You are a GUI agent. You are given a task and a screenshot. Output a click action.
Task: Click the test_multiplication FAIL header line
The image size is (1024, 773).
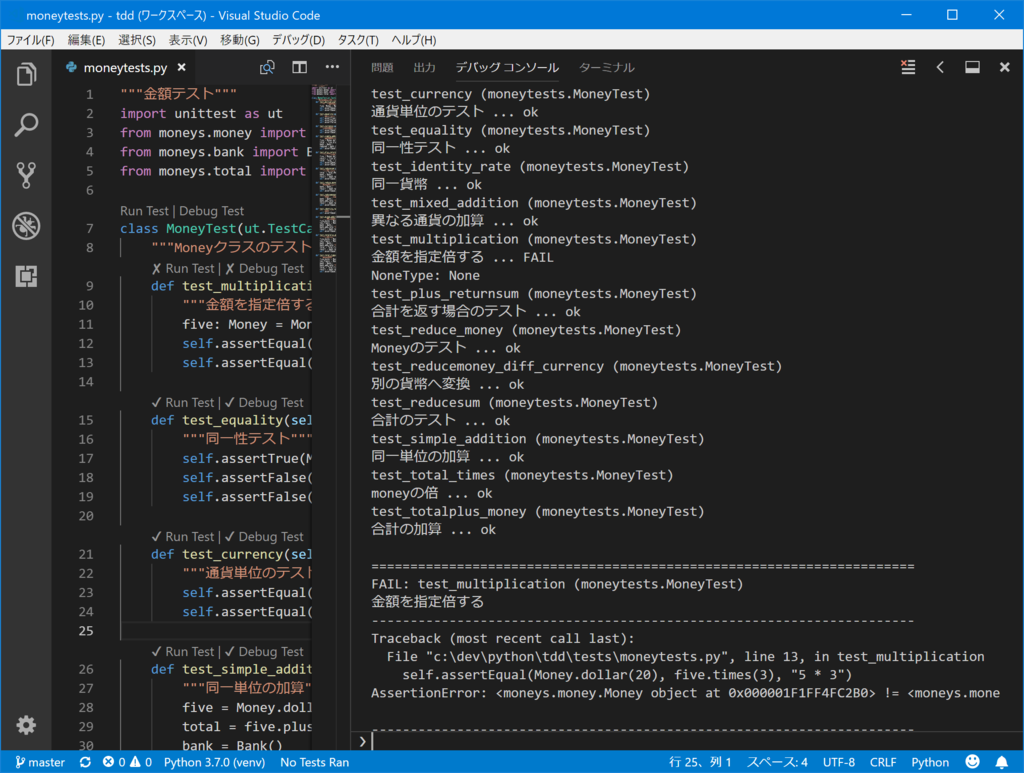click(557, 584)
